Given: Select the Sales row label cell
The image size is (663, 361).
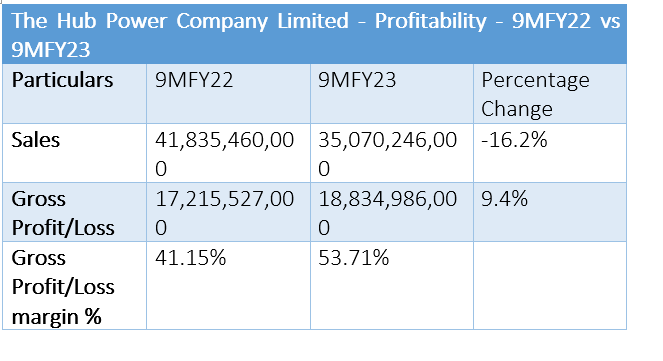Looking at the screenshot, I should click(74, 153).
